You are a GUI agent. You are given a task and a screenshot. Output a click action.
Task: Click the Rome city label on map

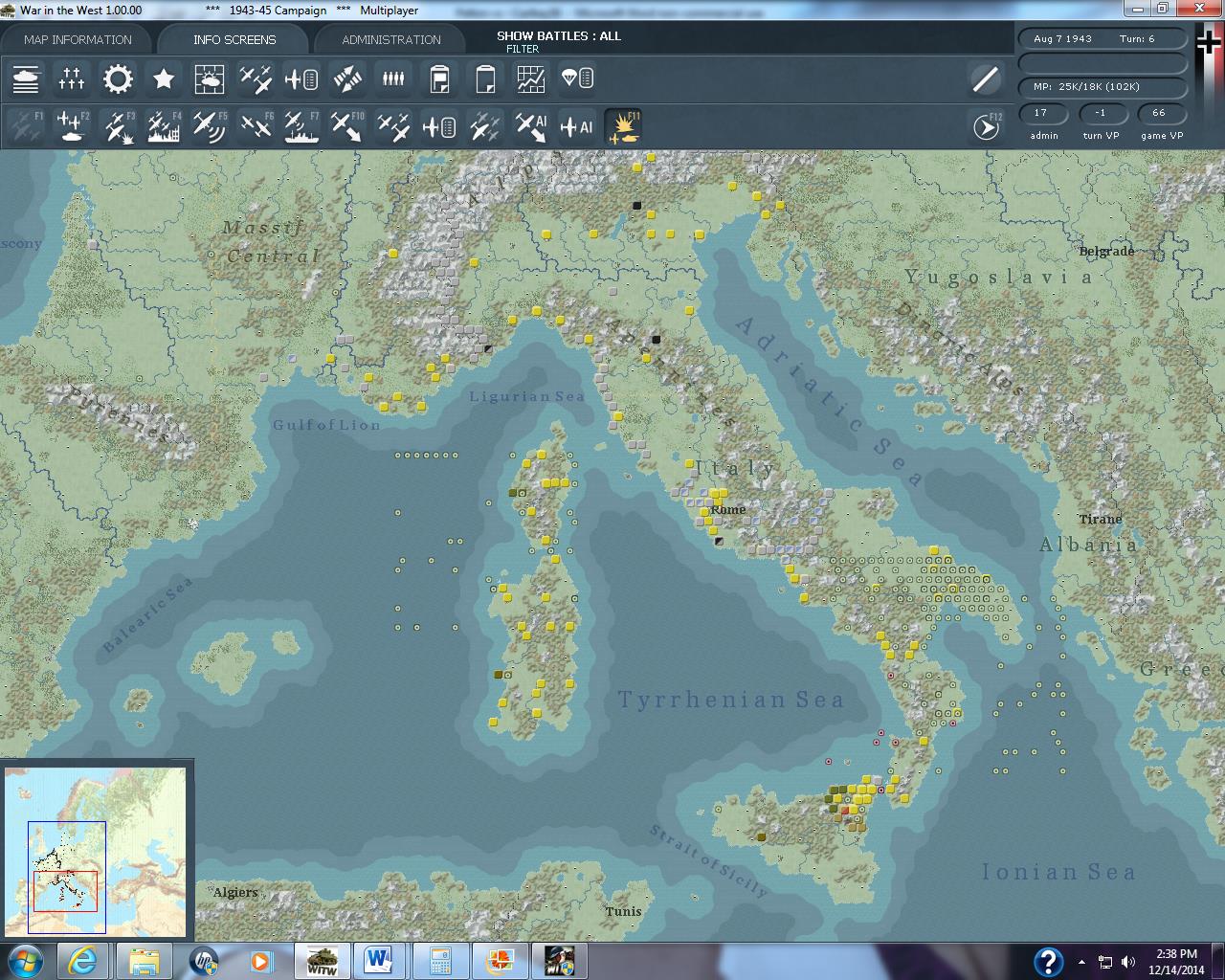728,510
